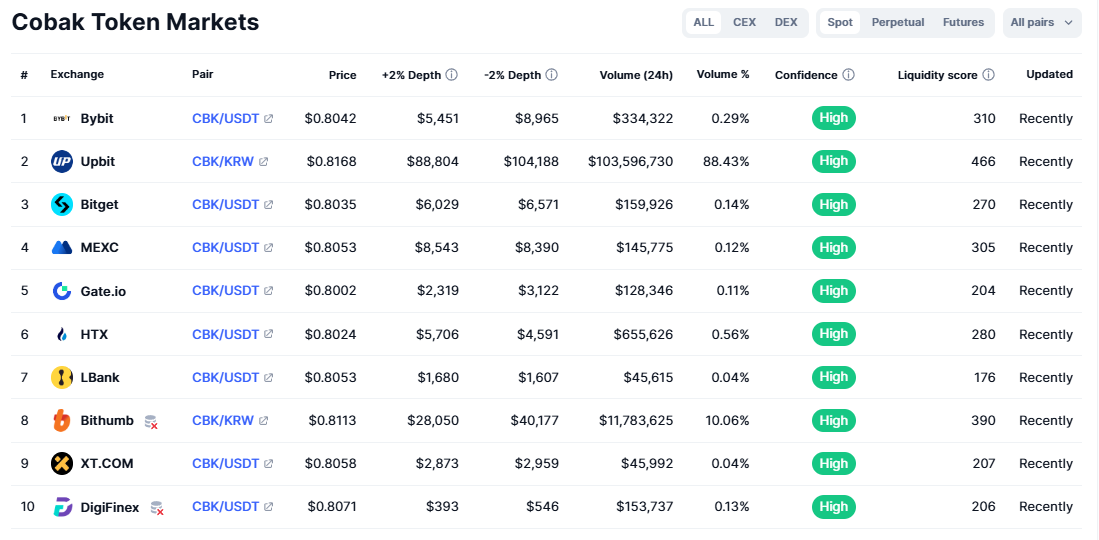Filter markets by DEX
Viewport: 1099px width, 540px height.
[786, 22]
